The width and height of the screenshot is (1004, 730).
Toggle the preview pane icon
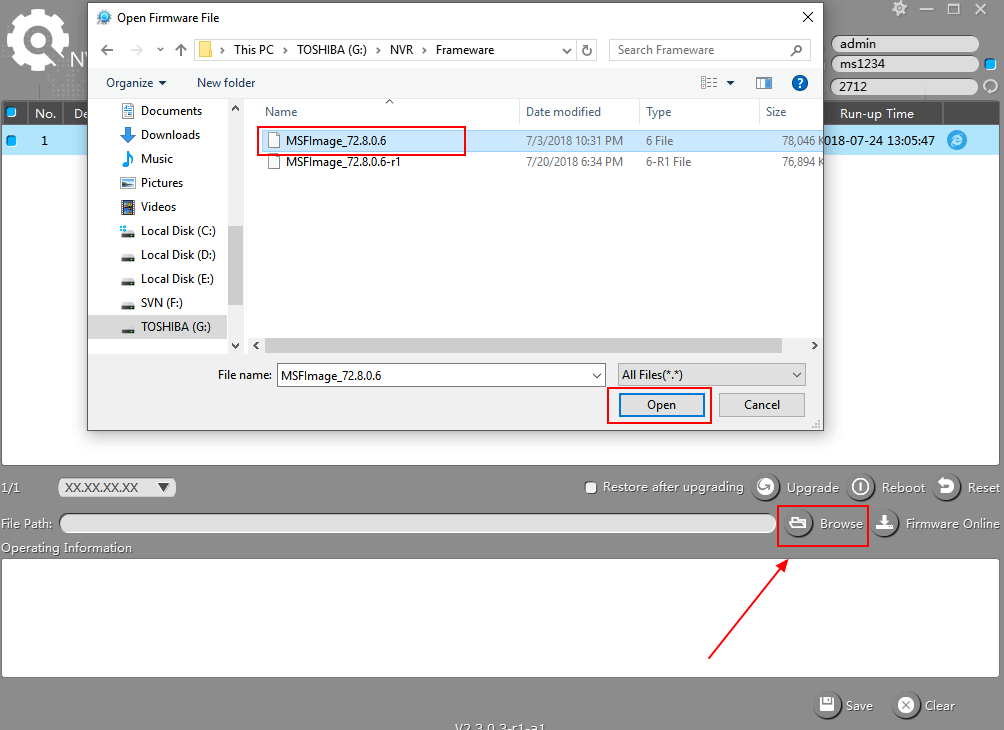pyautogui.click(x=764, y=83)
